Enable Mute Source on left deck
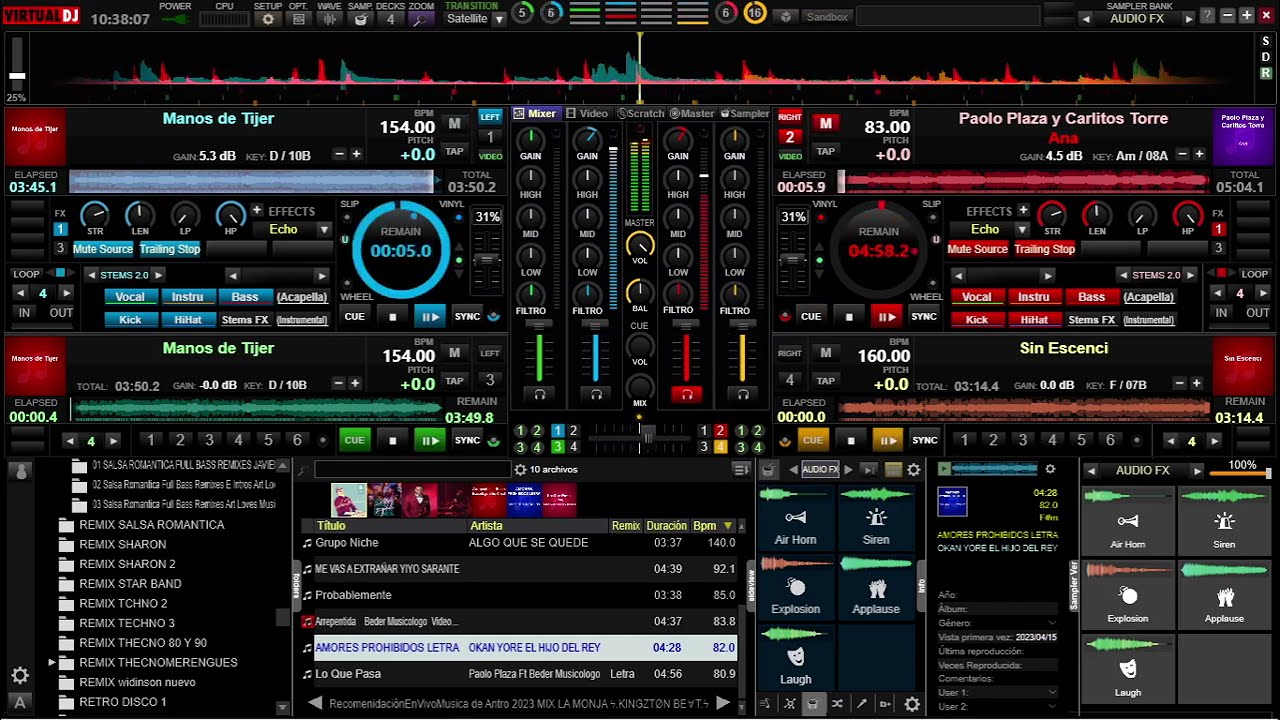Viewport: 1280px width, 720px height. click(103, 249)
